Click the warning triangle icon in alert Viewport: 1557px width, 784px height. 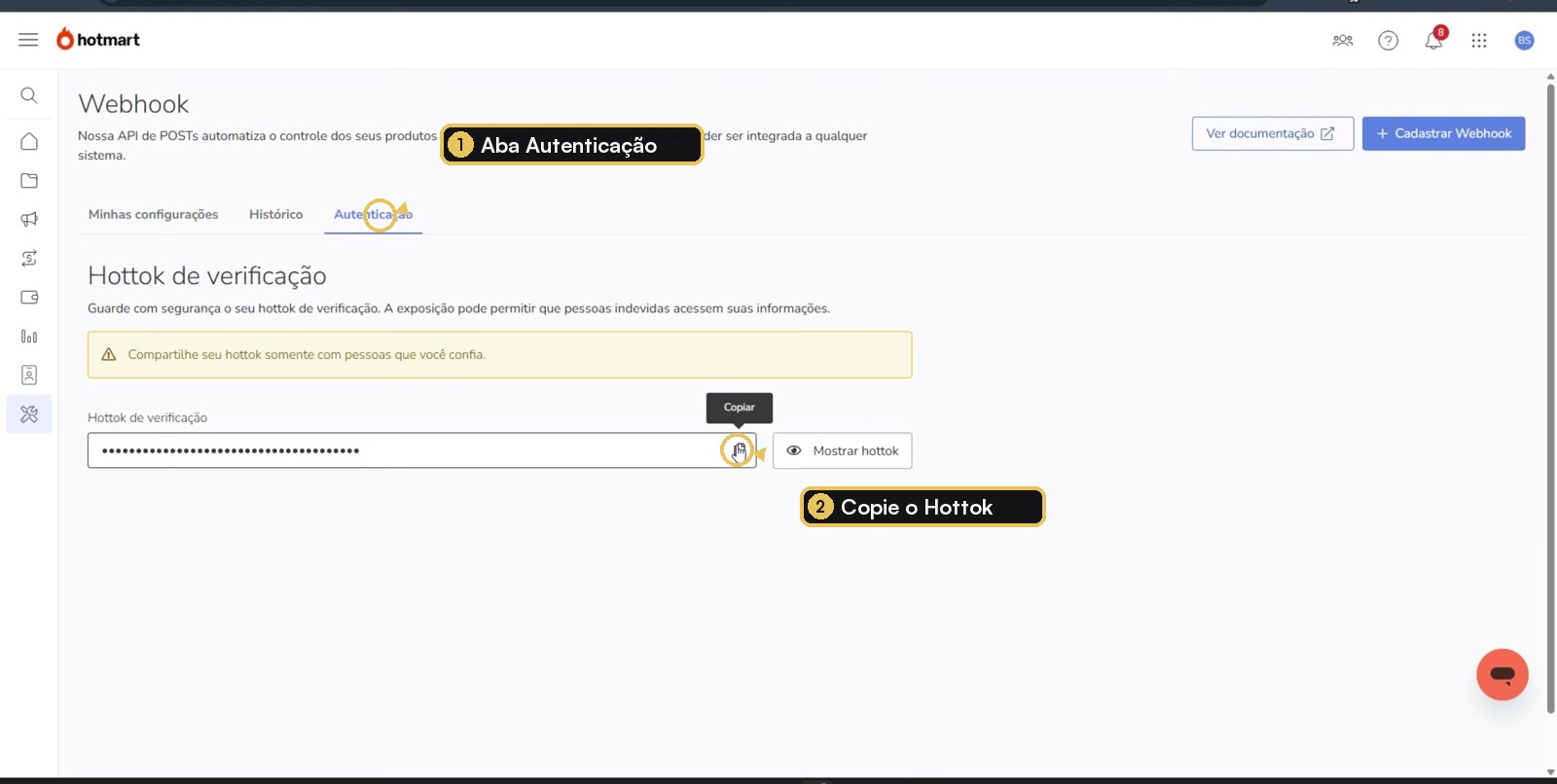[109, 355]
